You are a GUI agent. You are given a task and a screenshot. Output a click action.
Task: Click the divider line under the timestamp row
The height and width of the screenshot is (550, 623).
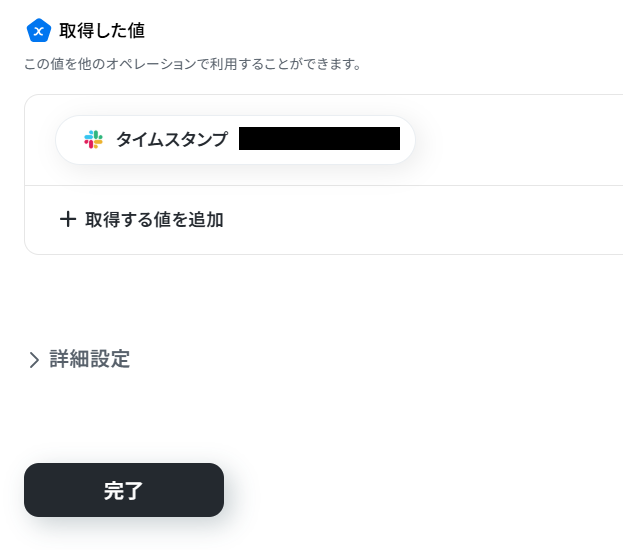point(320,186)
